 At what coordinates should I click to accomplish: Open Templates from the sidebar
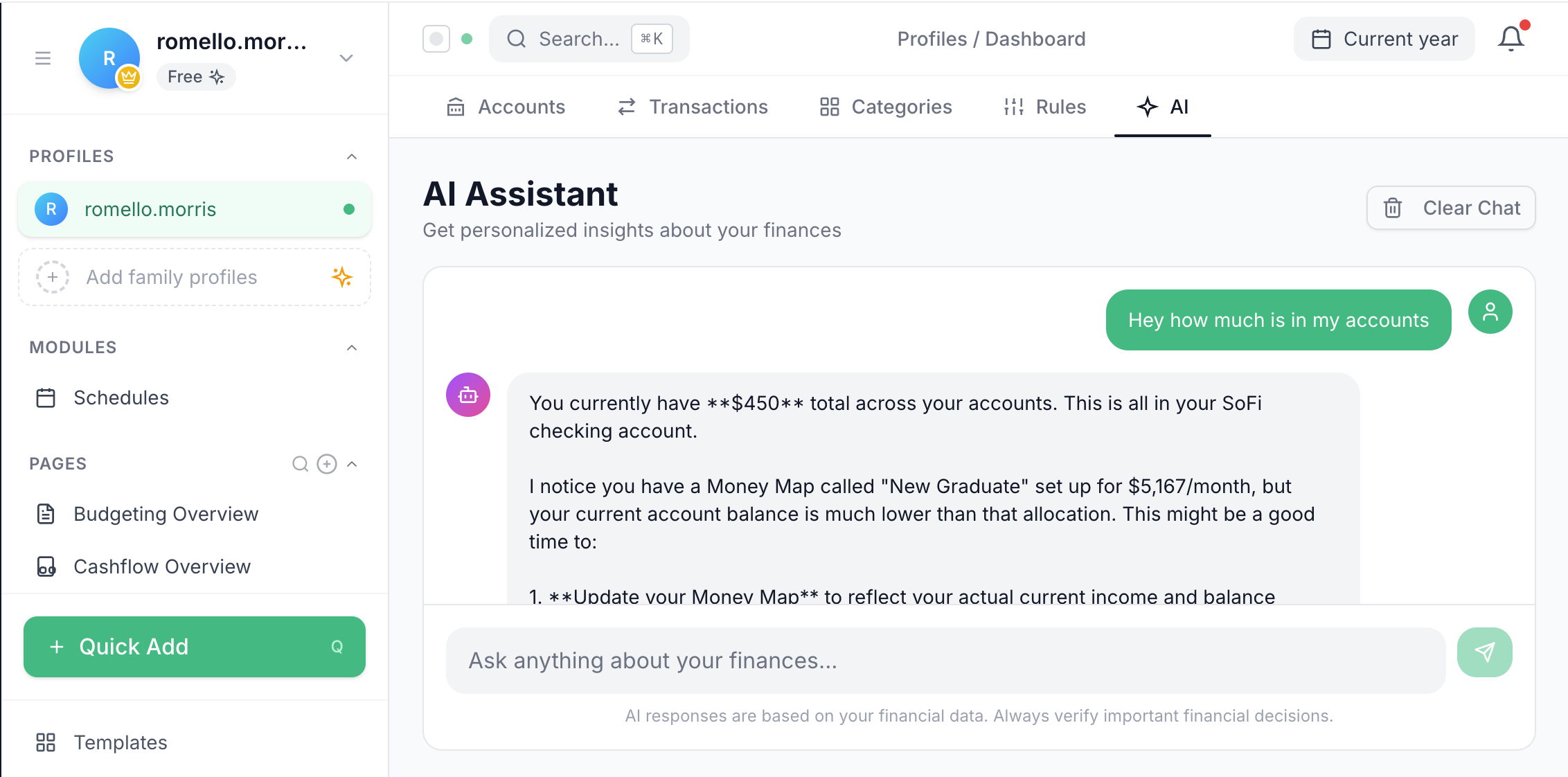[120, 742]
